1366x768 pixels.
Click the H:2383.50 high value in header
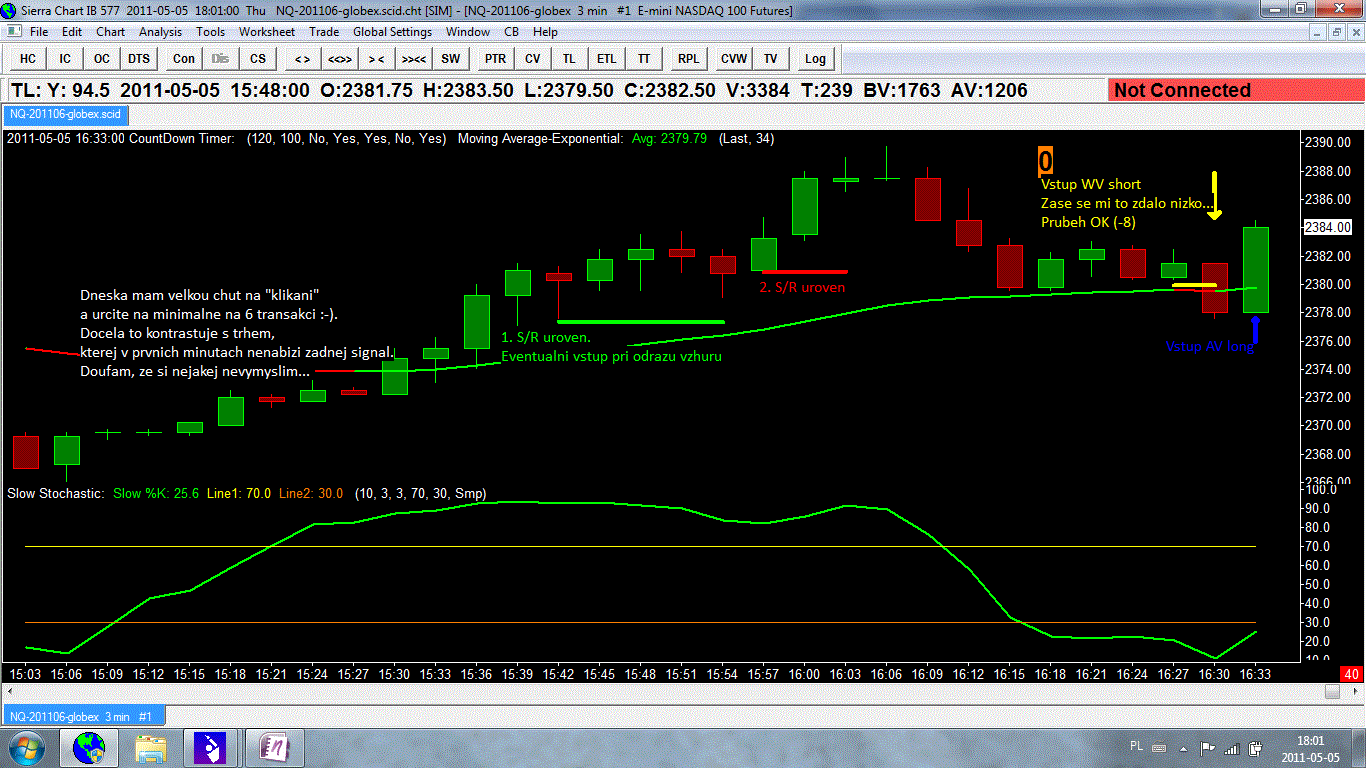469,90
